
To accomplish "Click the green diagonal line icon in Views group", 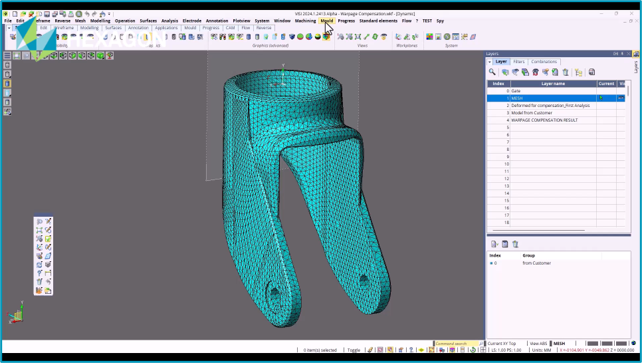I will [x=366, y=37].
